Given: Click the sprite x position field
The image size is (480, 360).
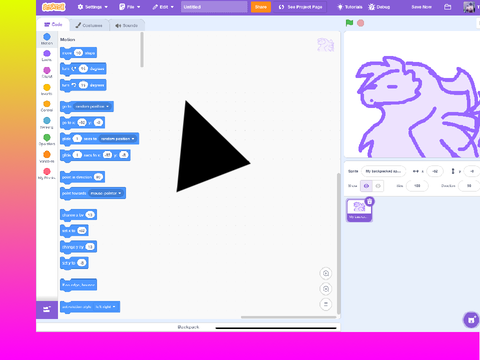Looking at the screenshot, I should point(435,171).
